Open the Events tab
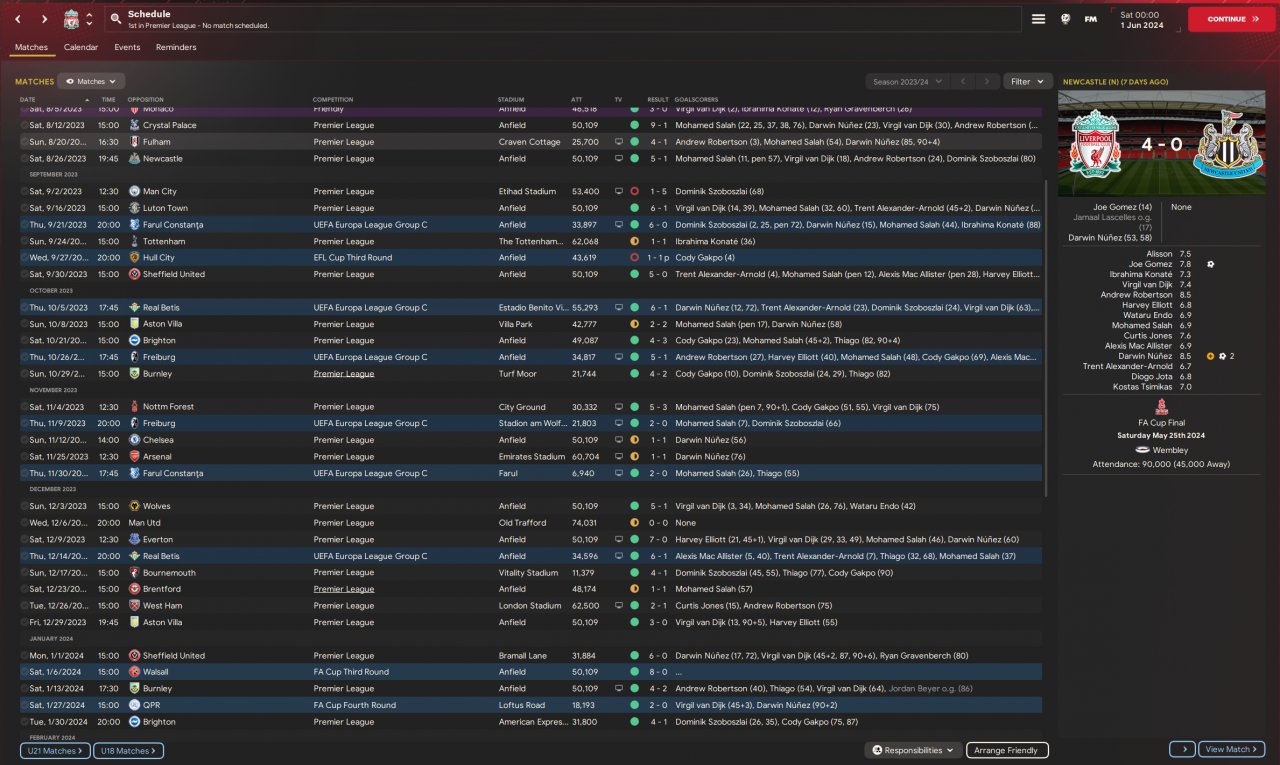 [127, 47]
